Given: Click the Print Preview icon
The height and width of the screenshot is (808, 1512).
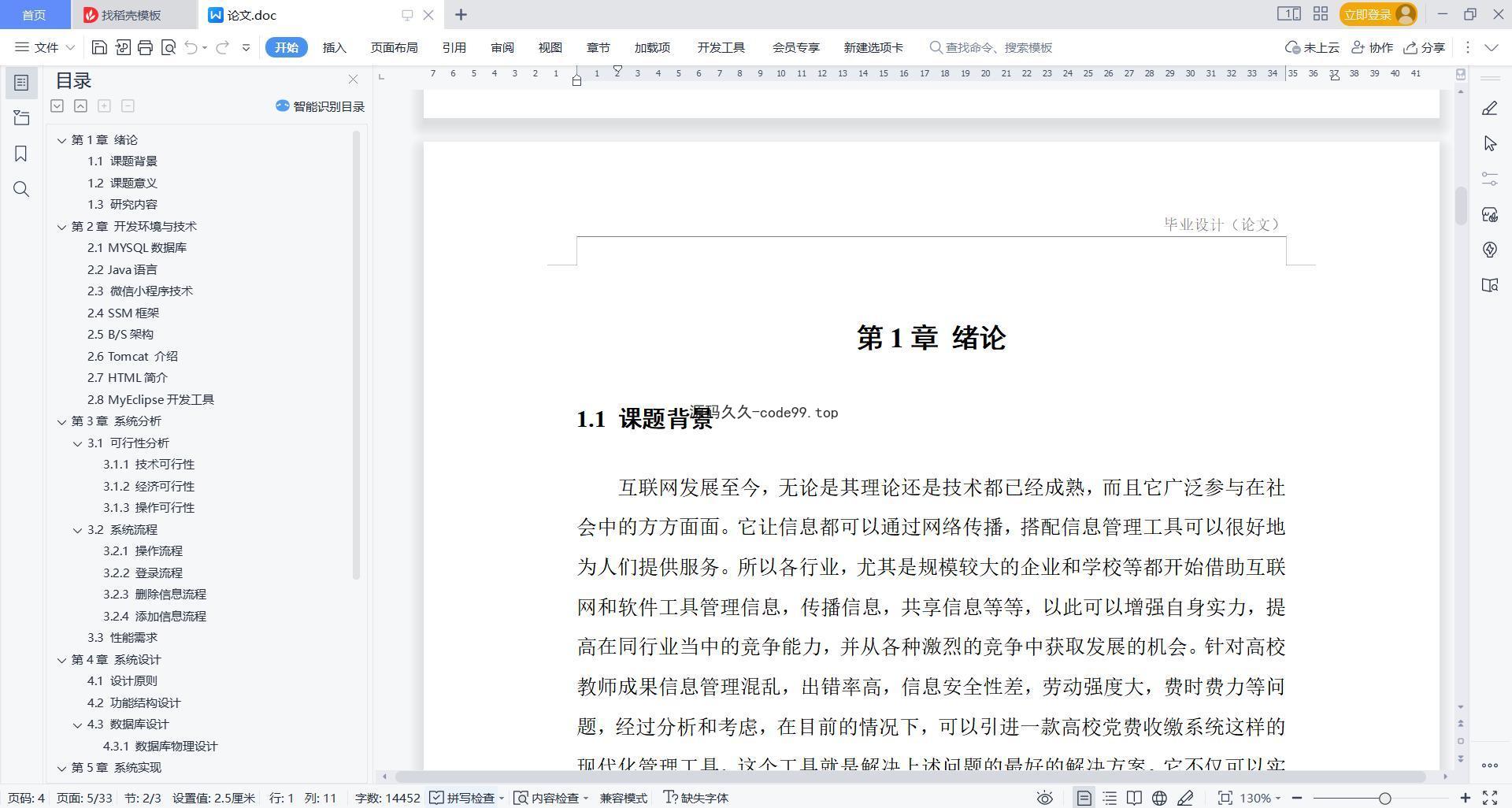Looking at the screenshot, I should tap(168, 47).
